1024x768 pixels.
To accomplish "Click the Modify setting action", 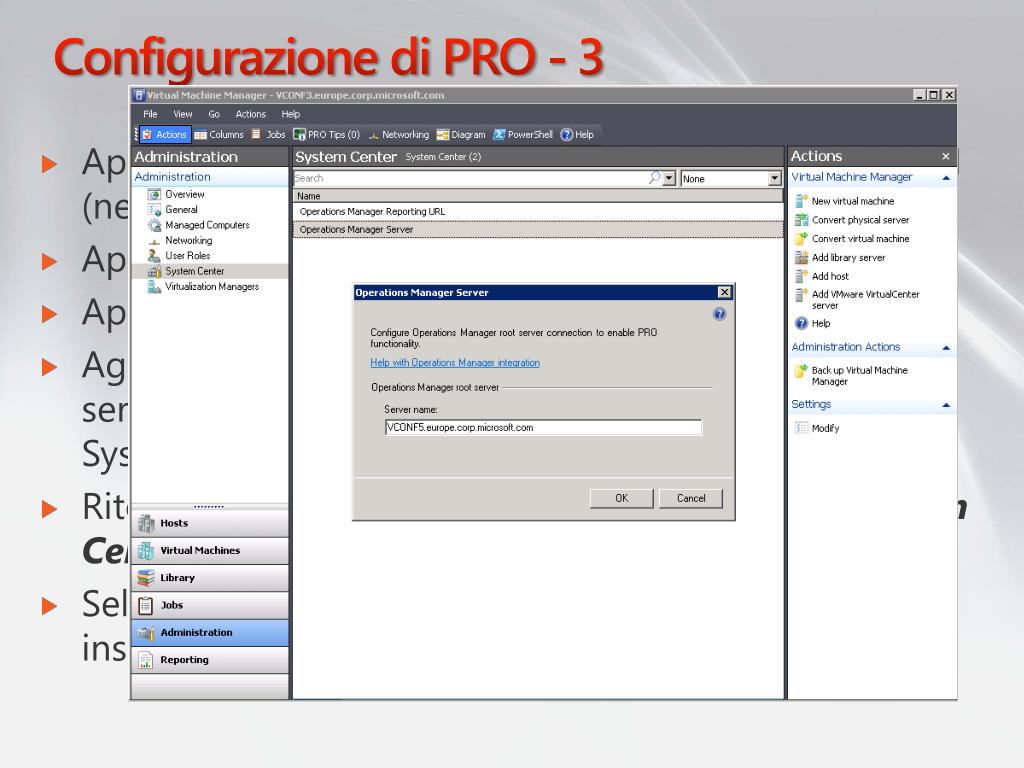I will click(x=818, y=428).
